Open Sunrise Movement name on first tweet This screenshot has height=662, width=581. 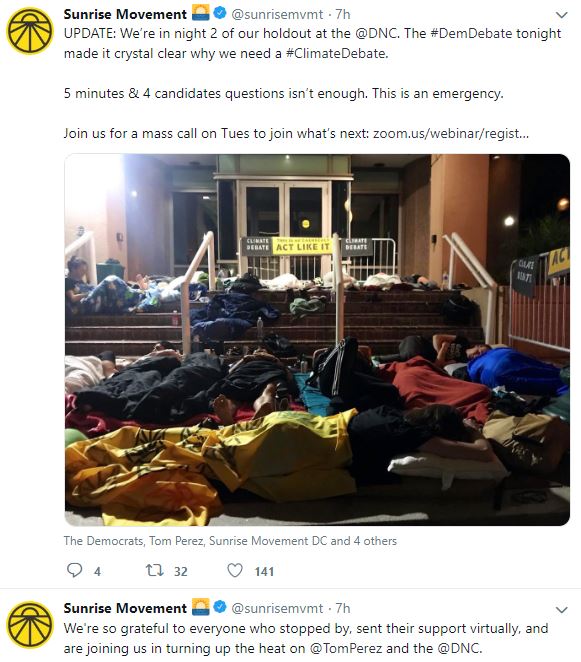(125, 14)
